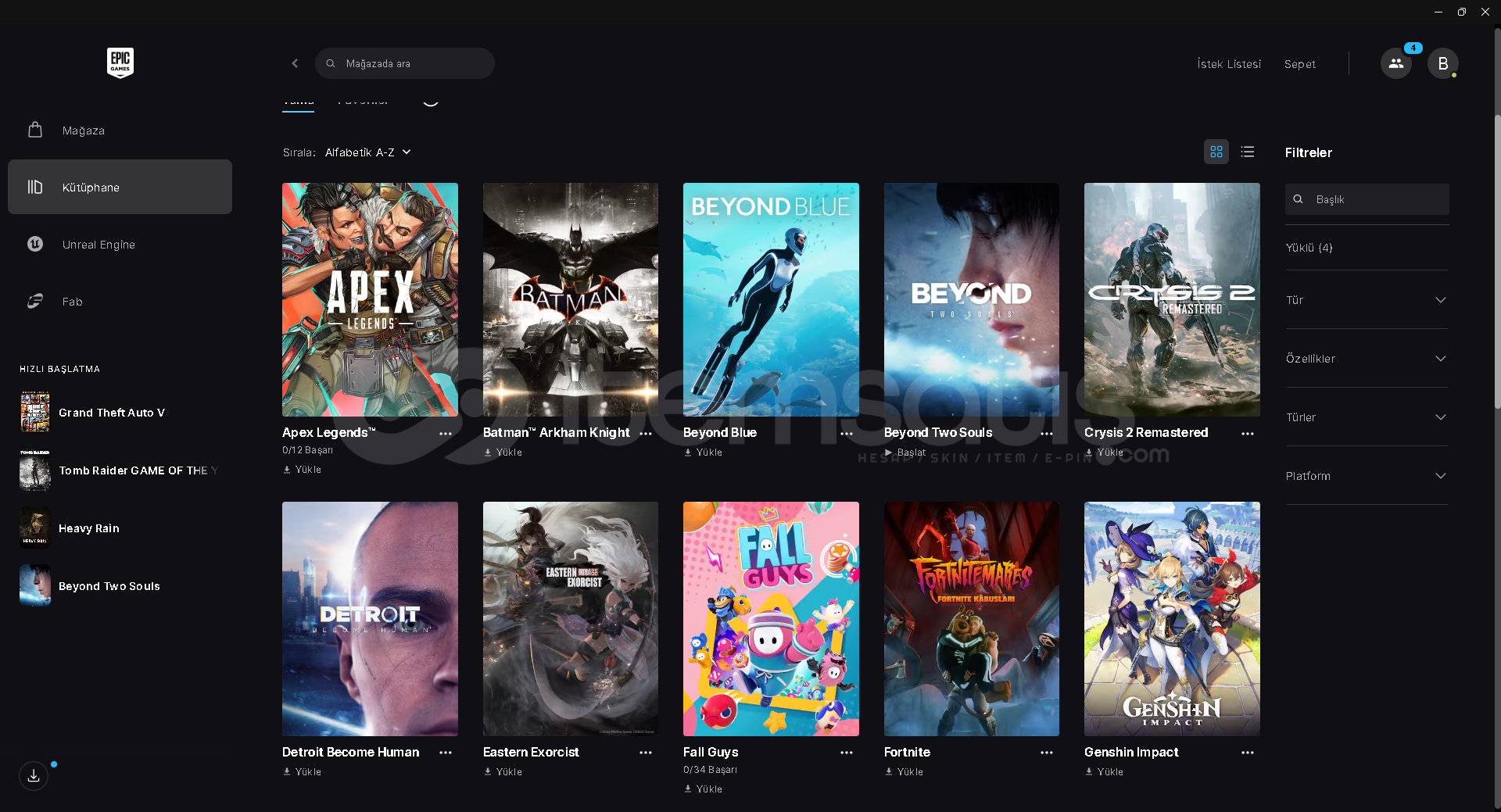Restore the window using title bar button
The height and width of the screenshot is (812, 1501).
click(x=1461, y=12)
